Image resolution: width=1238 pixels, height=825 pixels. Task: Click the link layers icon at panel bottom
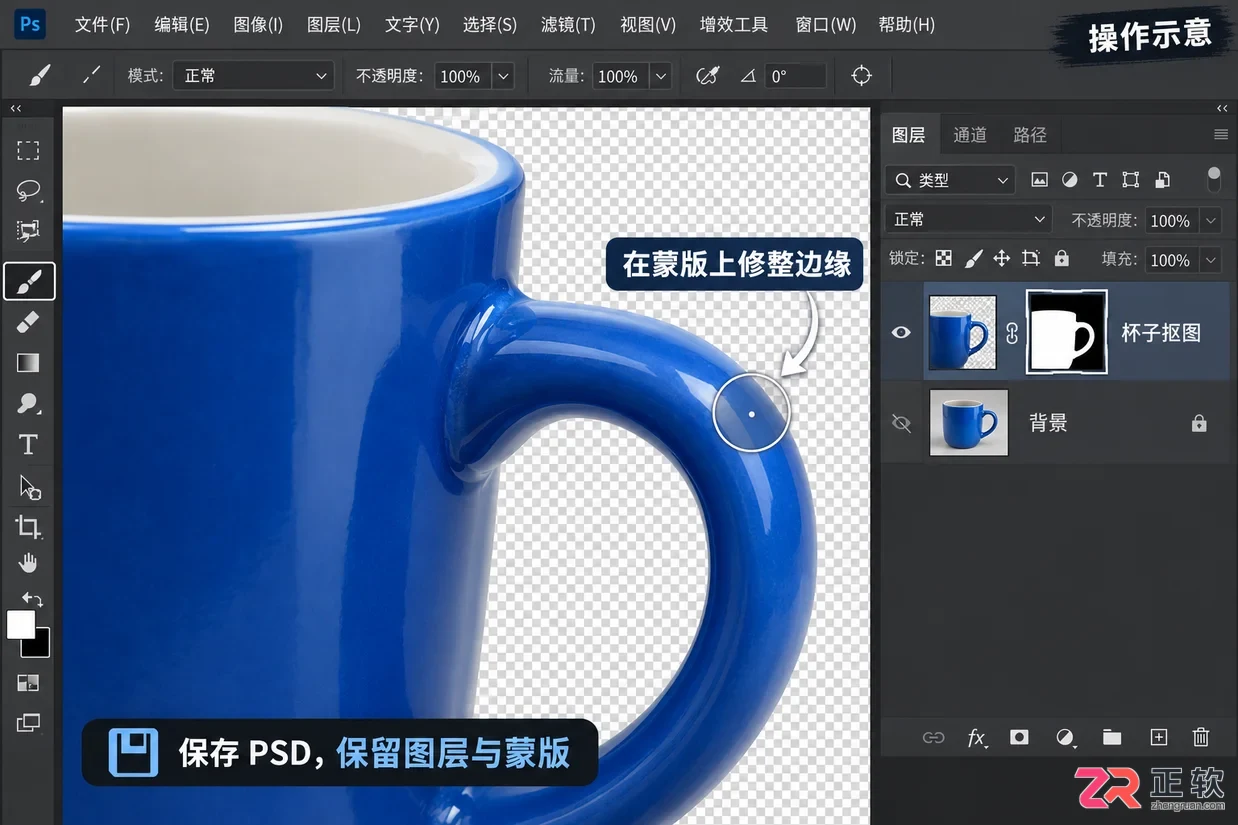pyautogui.click(x=933, y=737)
